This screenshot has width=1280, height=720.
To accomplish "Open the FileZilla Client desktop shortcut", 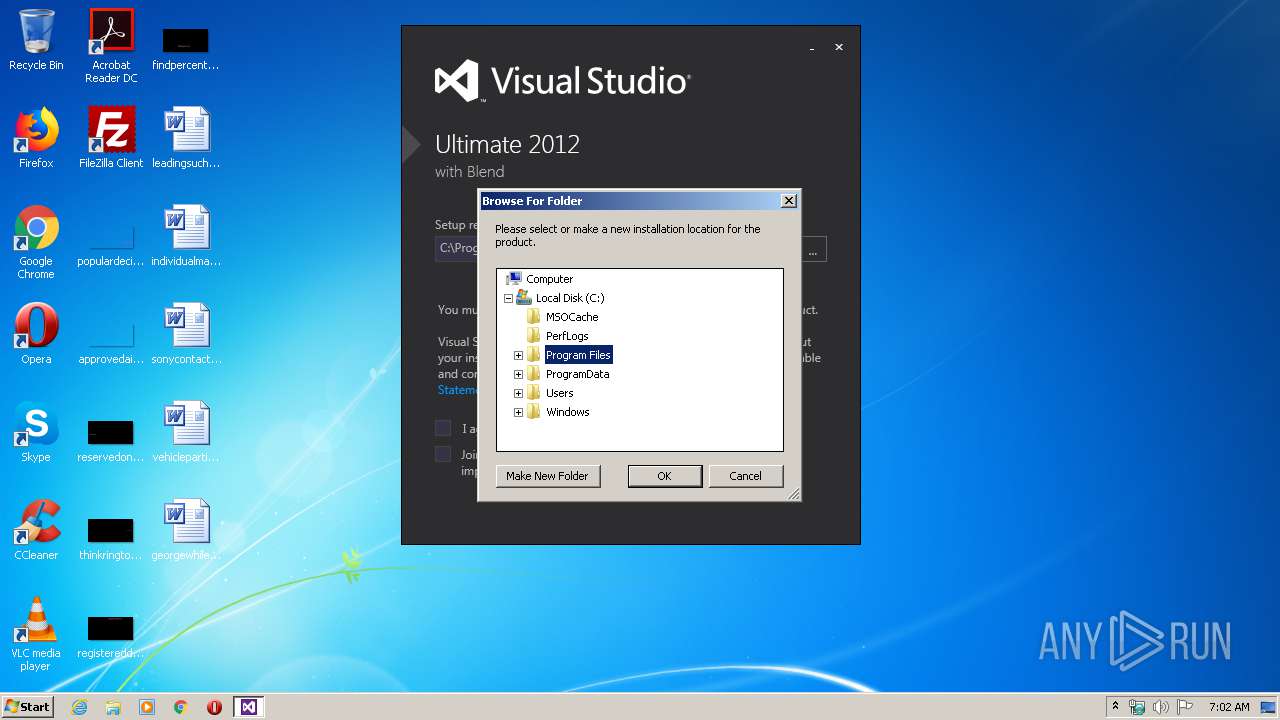I will click(111, 138).
